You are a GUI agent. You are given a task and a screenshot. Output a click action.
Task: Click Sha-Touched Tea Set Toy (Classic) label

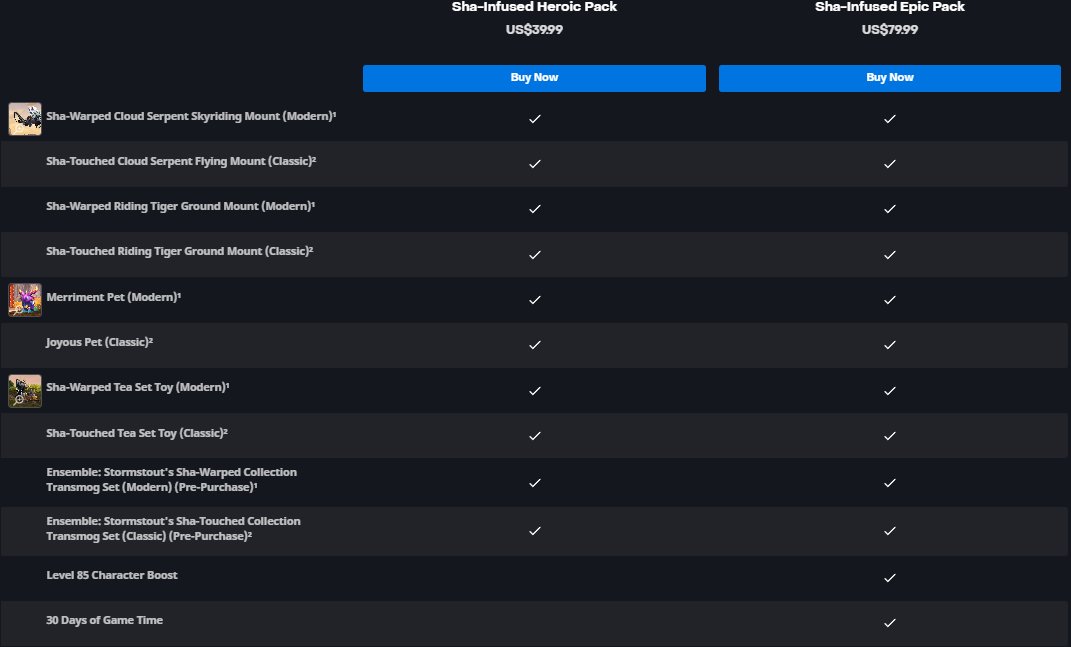click(137, 433)
